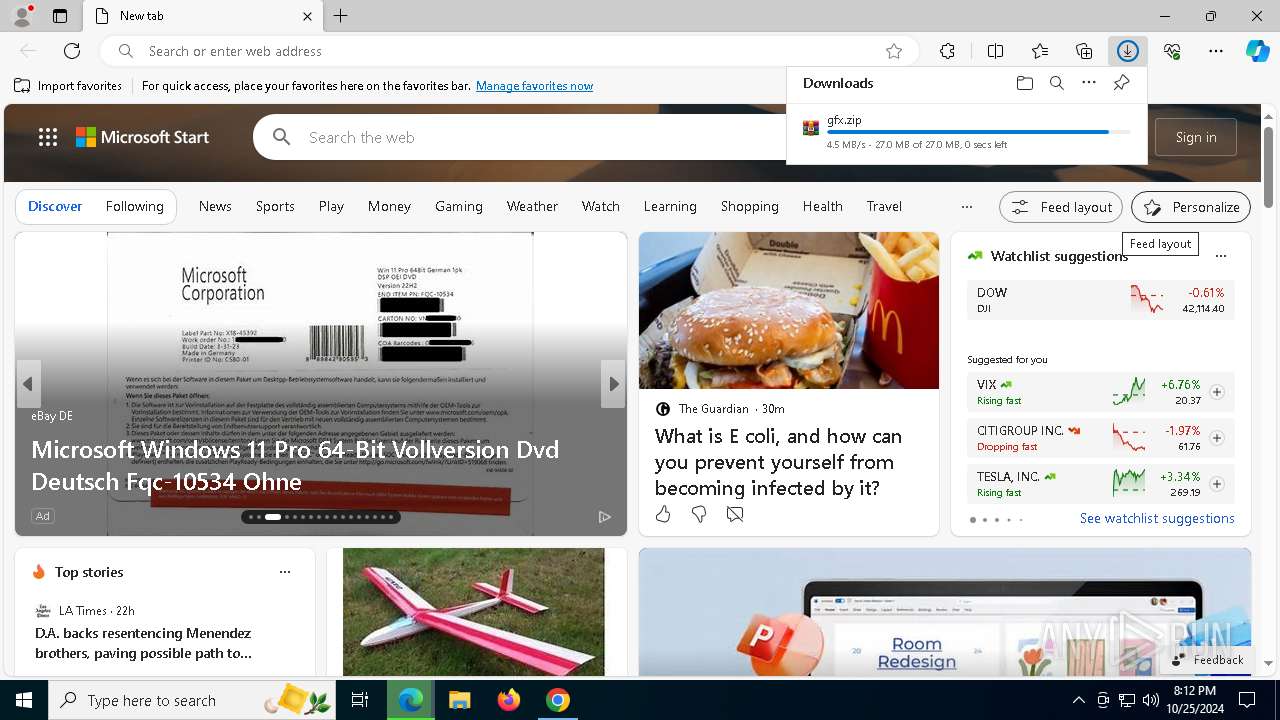Toggle split screen view icon
This screenshot has width=1280, height=720.
coord(995,51)
